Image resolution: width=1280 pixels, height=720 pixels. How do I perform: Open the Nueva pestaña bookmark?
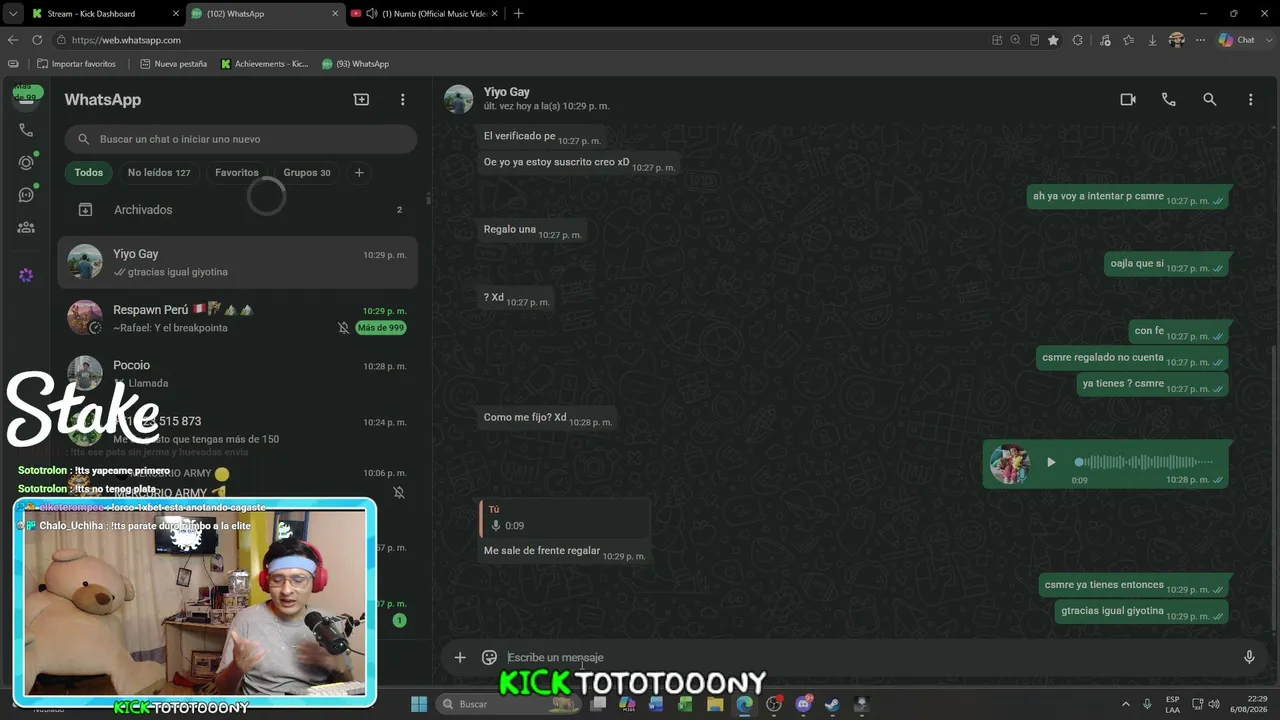click(173, 64)
